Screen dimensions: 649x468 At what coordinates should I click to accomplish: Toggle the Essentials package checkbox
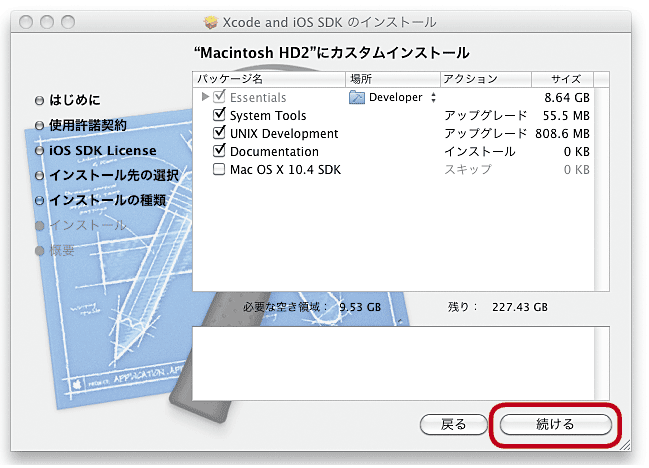point(219,97)
